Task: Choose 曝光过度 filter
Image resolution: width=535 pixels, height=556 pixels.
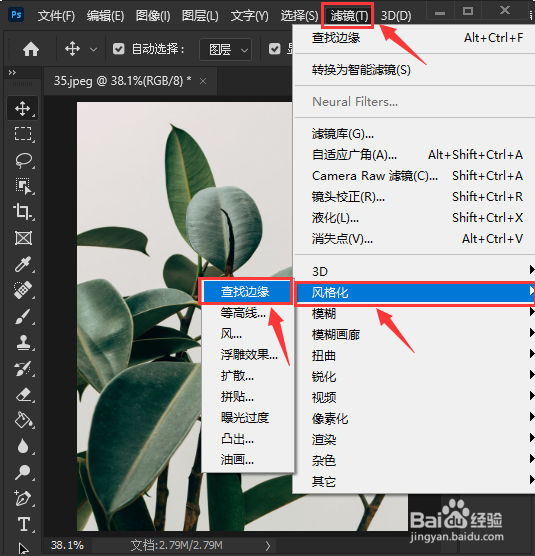Action: point(248,418)
